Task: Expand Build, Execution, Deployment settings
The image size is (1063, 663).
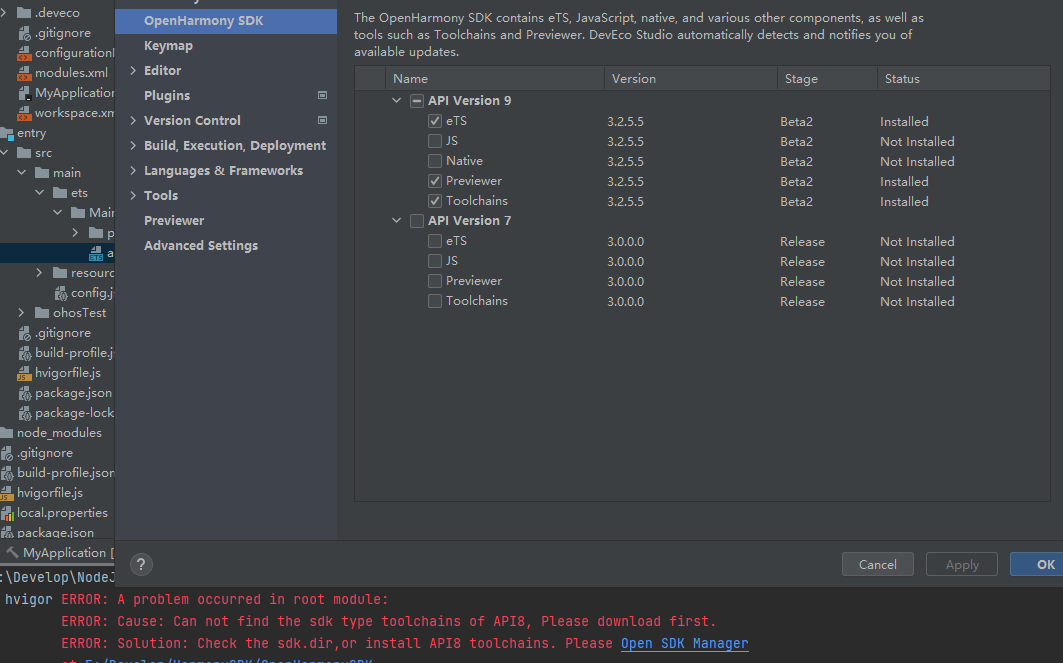Action: point(133,146)
